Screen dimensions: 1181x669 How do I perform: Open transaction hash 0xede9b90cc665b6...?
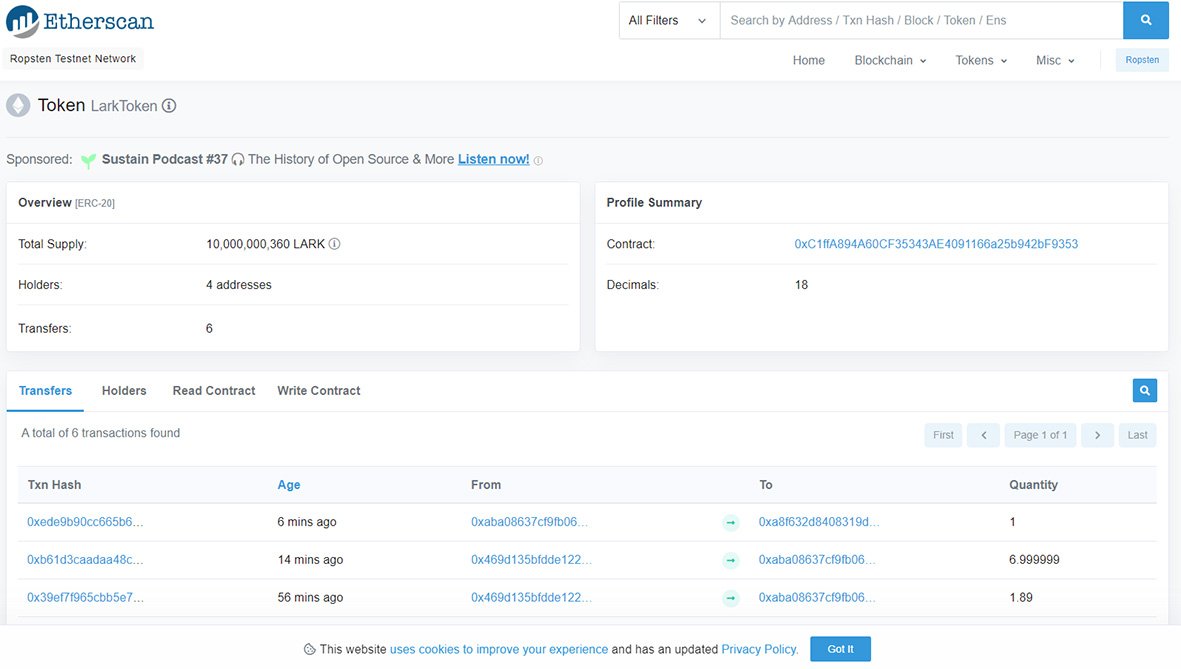85,522
